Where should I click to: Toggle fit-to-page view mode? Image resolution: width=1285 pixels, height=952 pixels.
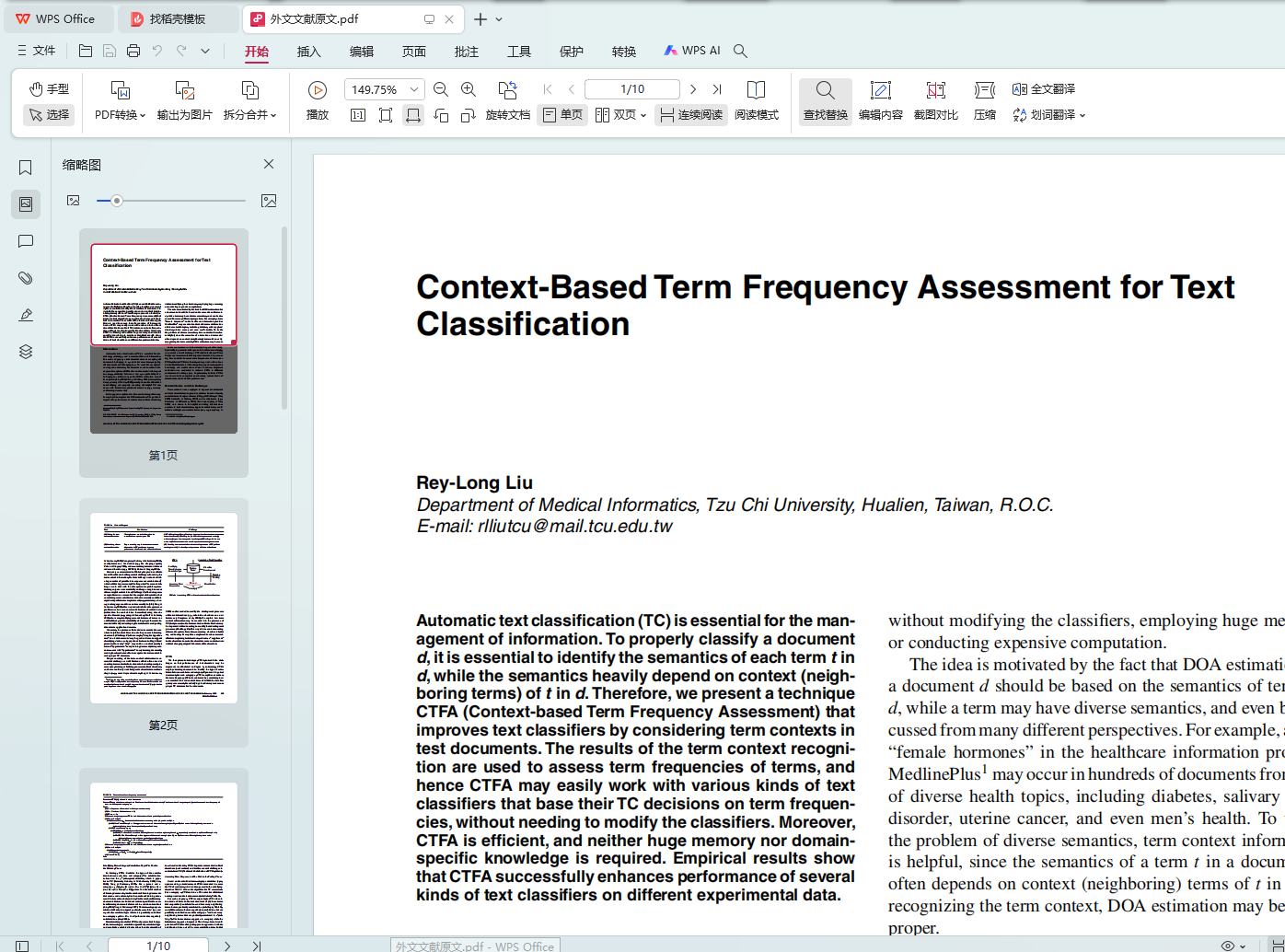tap(386, 115)
